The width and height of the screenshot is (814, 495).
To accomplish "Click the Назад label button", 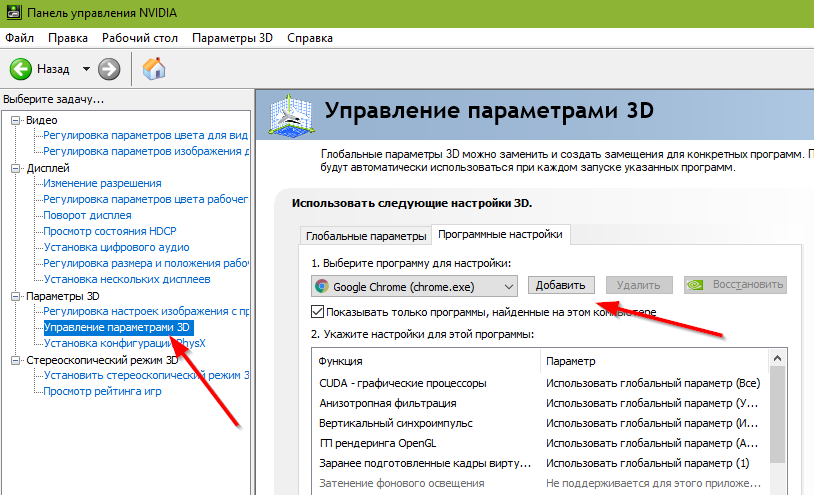I will coord(53,69).
